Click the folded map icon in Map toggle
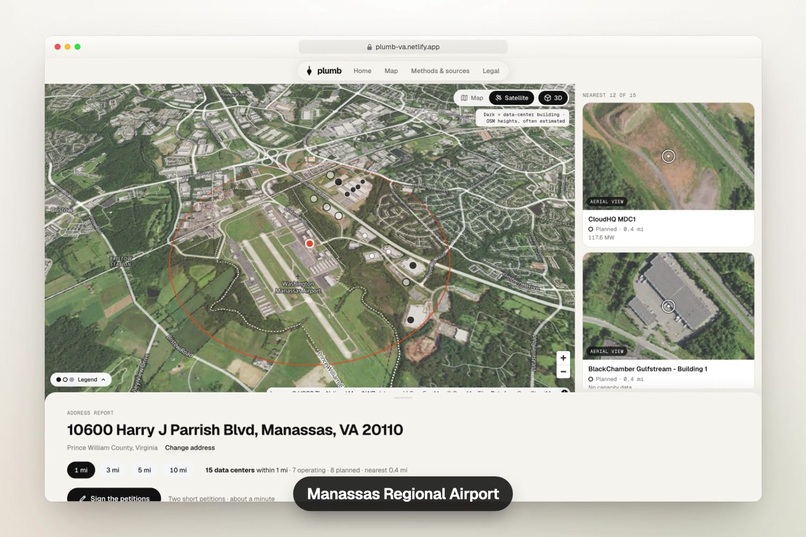The width and height of the screenshot is (806, 537). point(464,98)
